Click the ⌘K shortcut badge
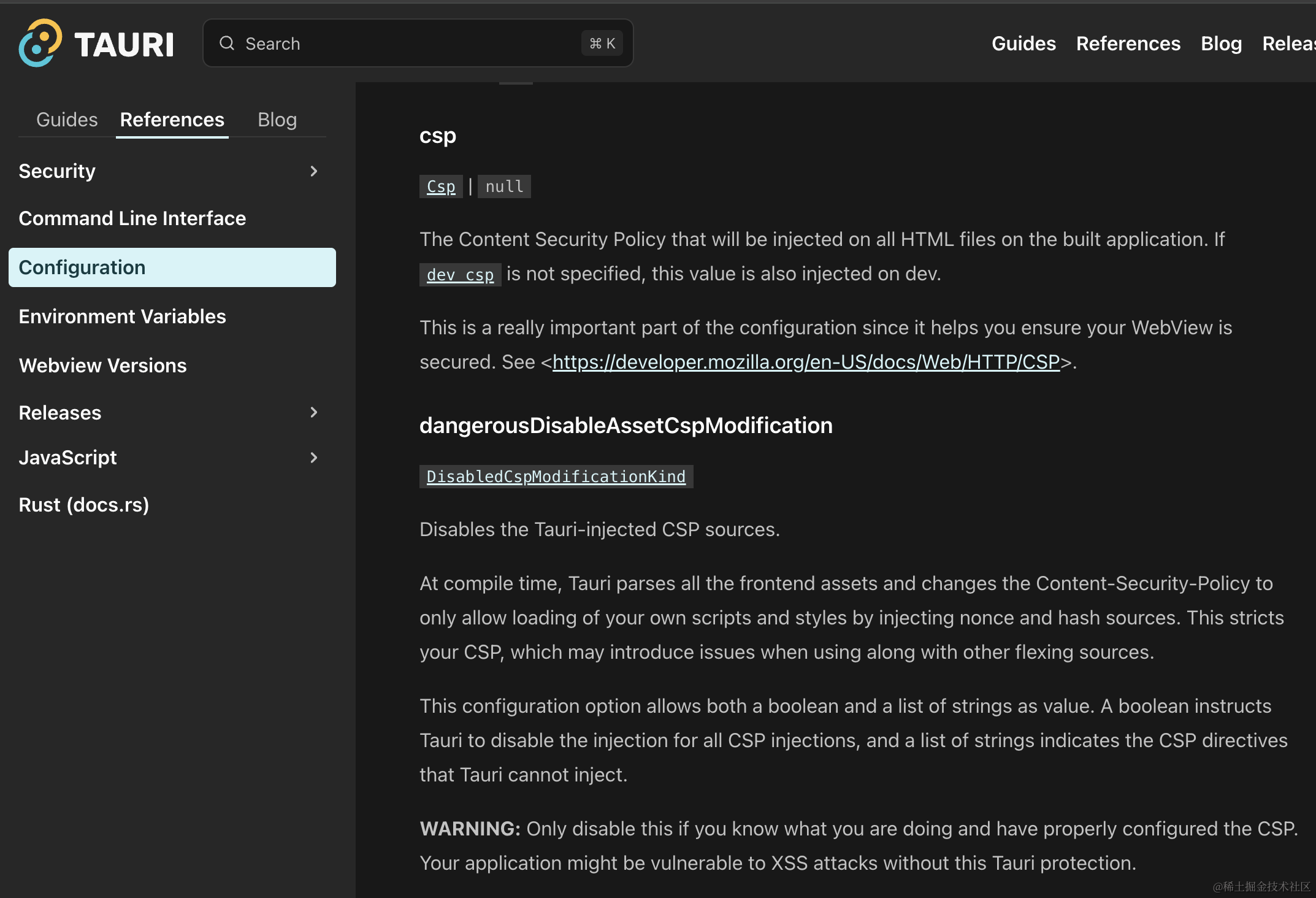The width and height of the screenshot is (1316, 898). point(602,44)
